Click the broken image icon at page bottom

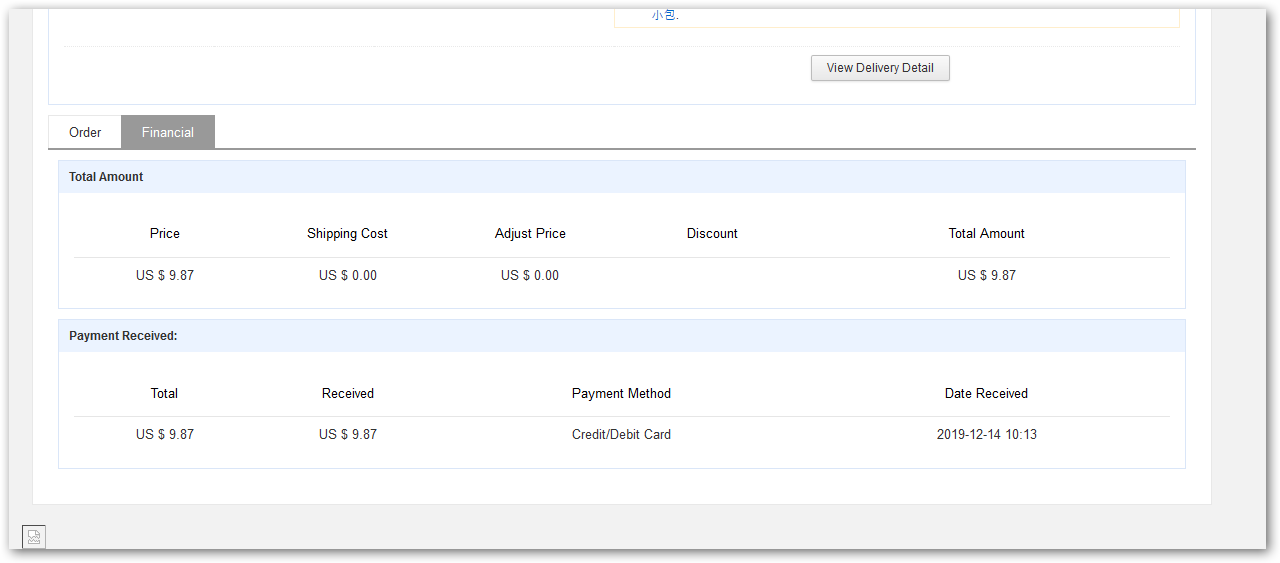34,537
